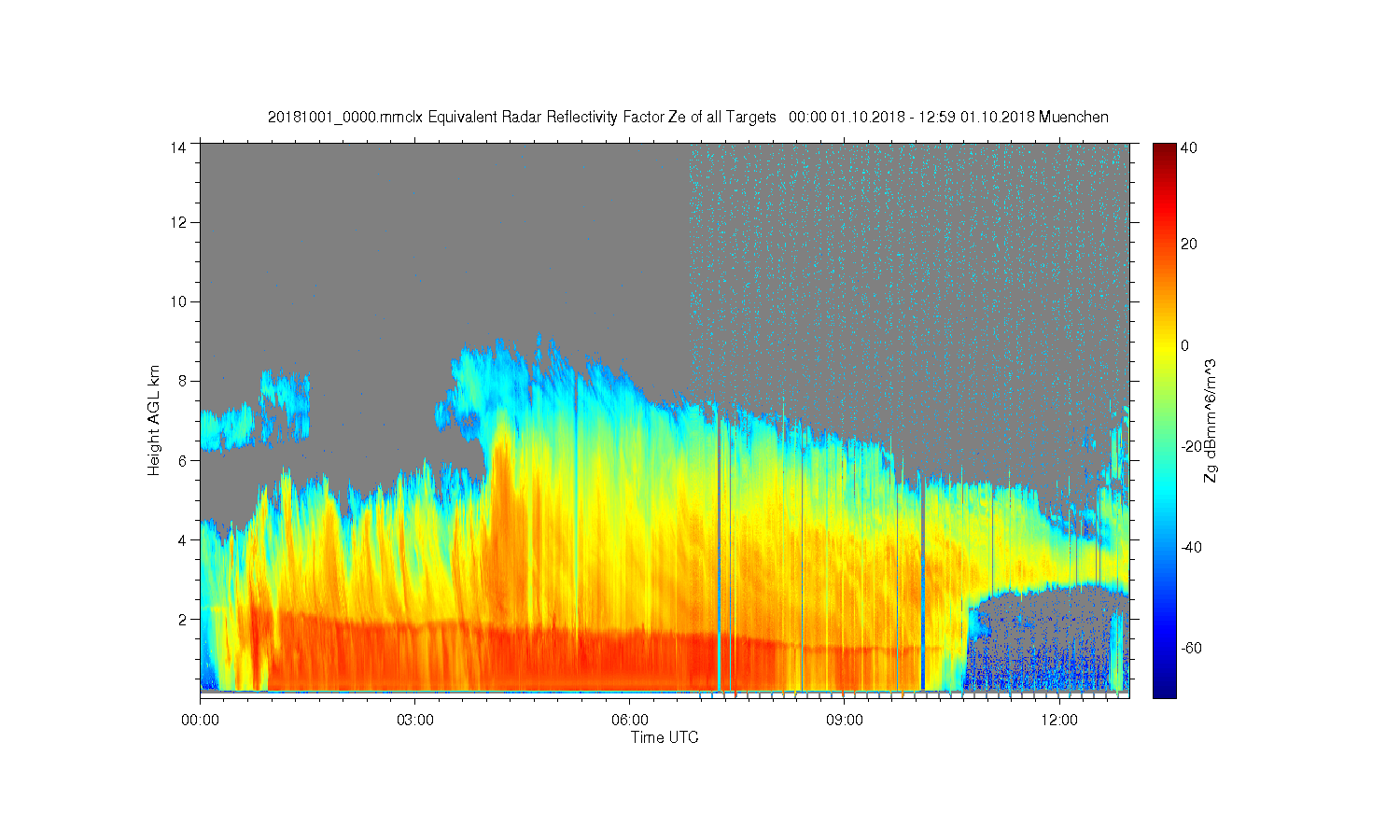Viewport: 1400px width, 840px height.
Task: Click the height tick label 6
Action: point(183,460)
